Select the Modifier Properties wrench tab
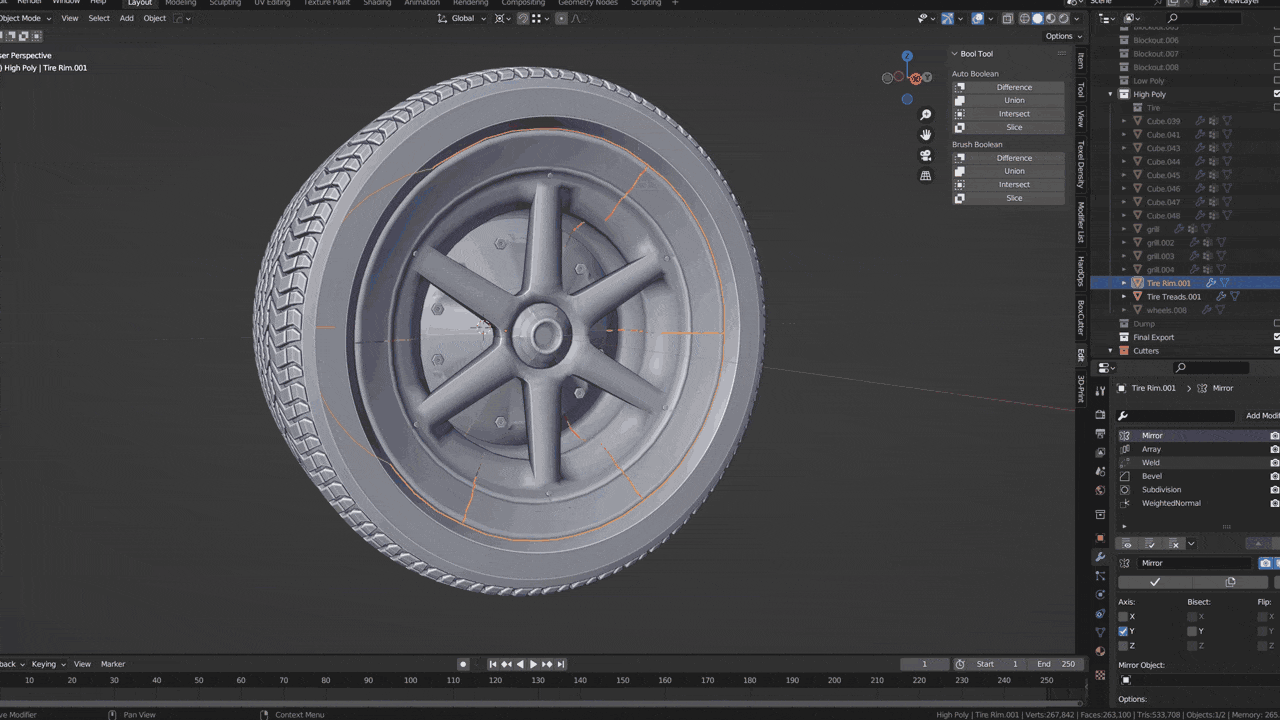The height and width of the screenshot is (720, 1280). (x=1100, y=557)
